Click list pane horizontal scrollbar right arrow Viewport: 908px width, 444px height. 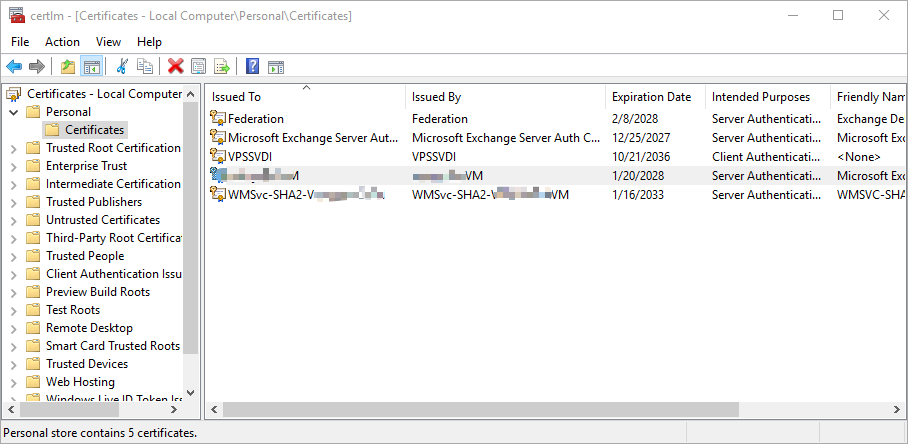pos(898,410)
